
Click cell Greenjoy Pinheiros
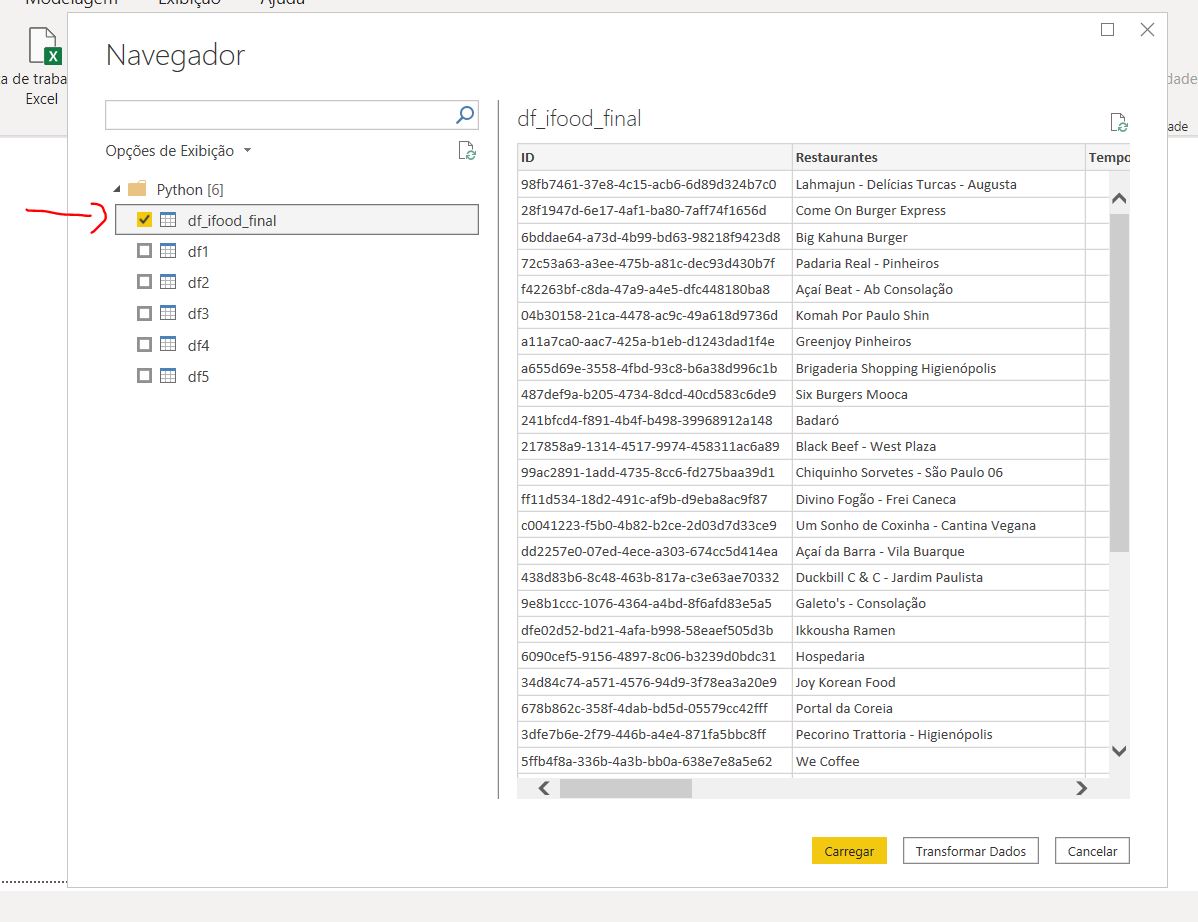[x=938, y=341]
